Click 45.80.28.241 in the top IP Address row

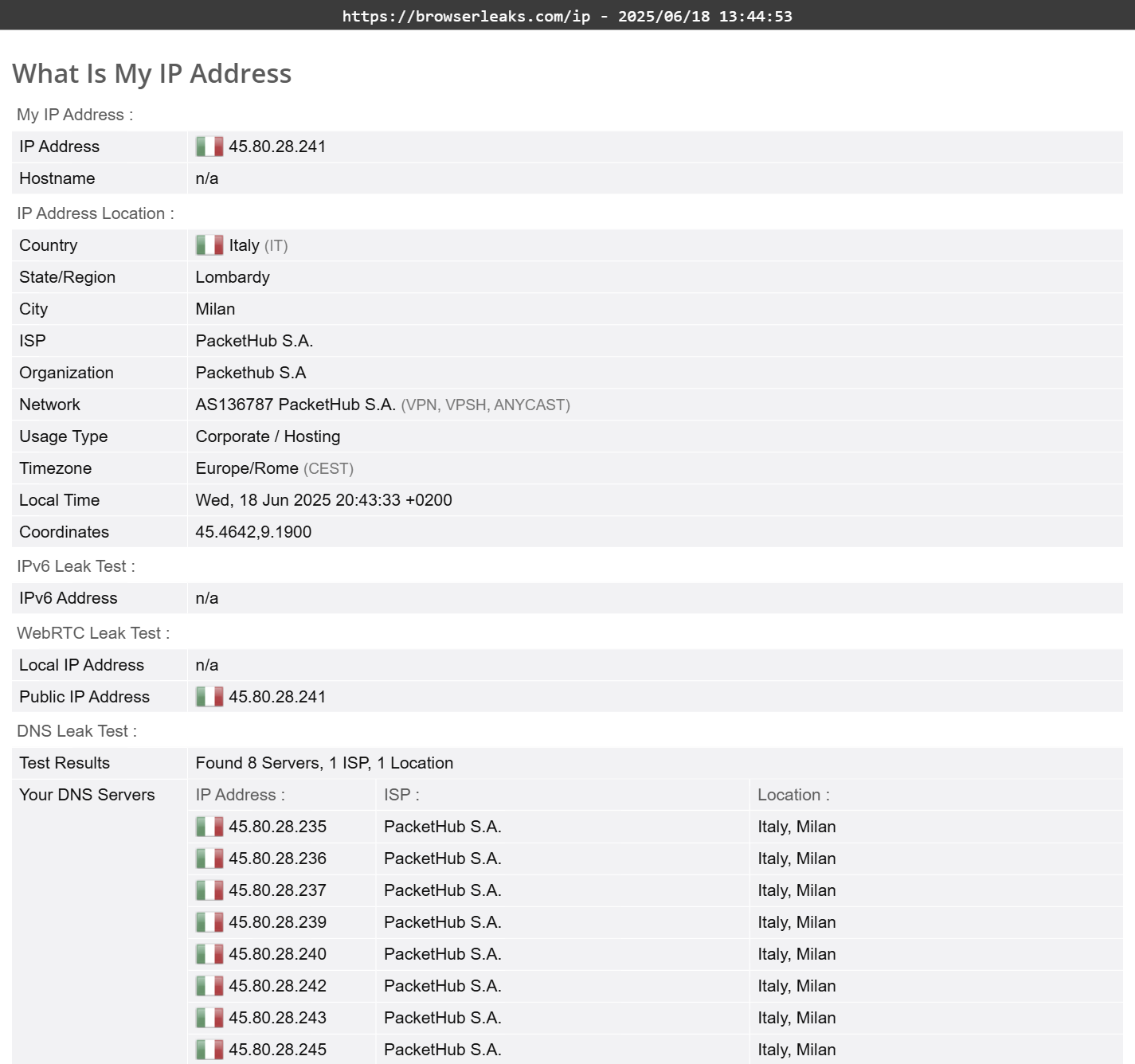[277, 147]
